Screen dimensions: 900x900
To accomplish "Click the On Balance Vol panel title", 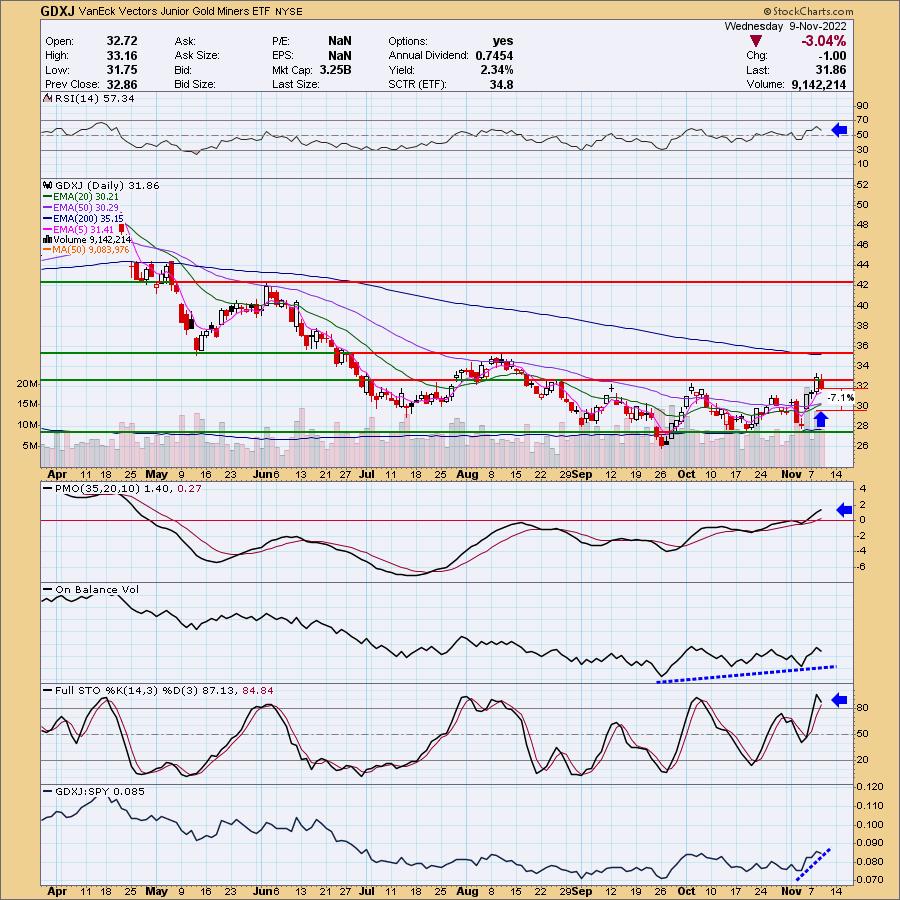I will [96, 589].
